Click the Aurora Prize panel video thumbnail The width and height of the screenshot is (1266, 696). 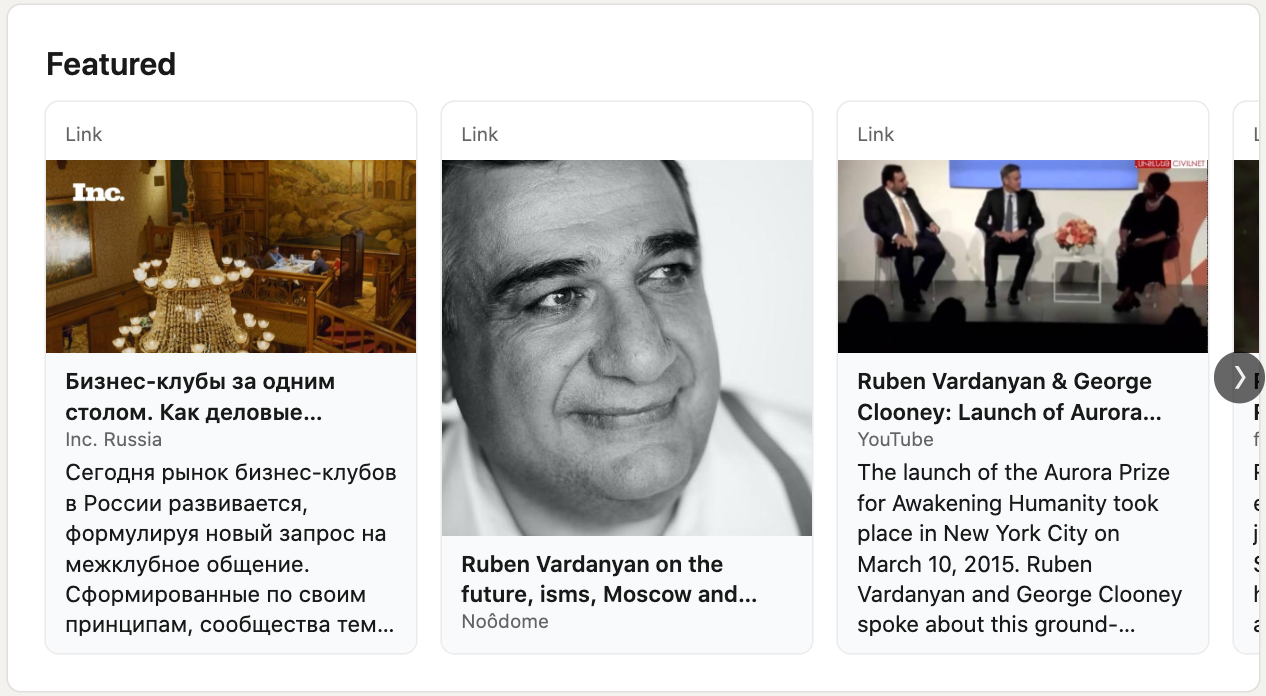[x=1023, y=256]
